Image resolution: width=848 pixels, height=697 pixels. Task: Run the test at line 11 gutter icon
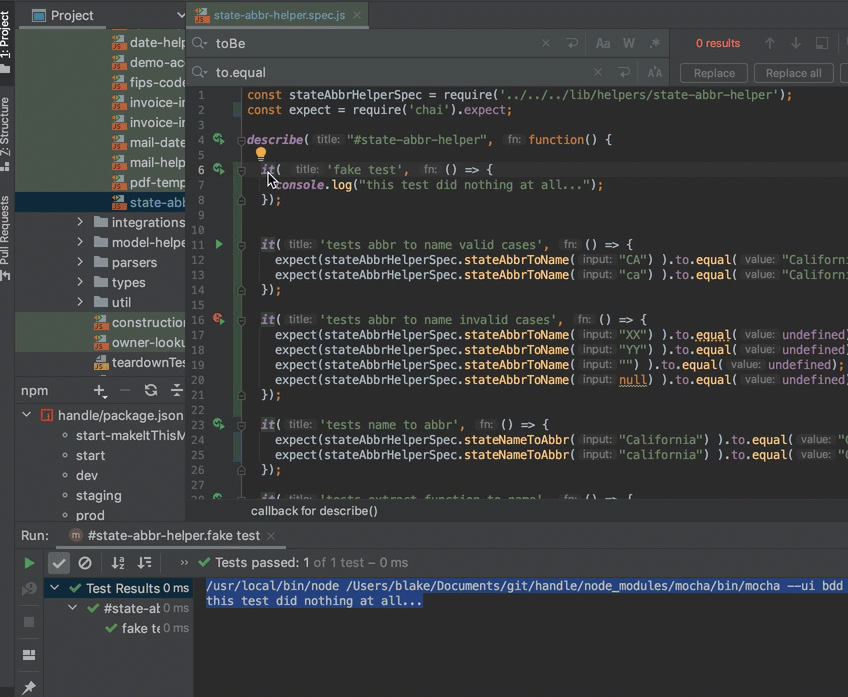(217, 243)
